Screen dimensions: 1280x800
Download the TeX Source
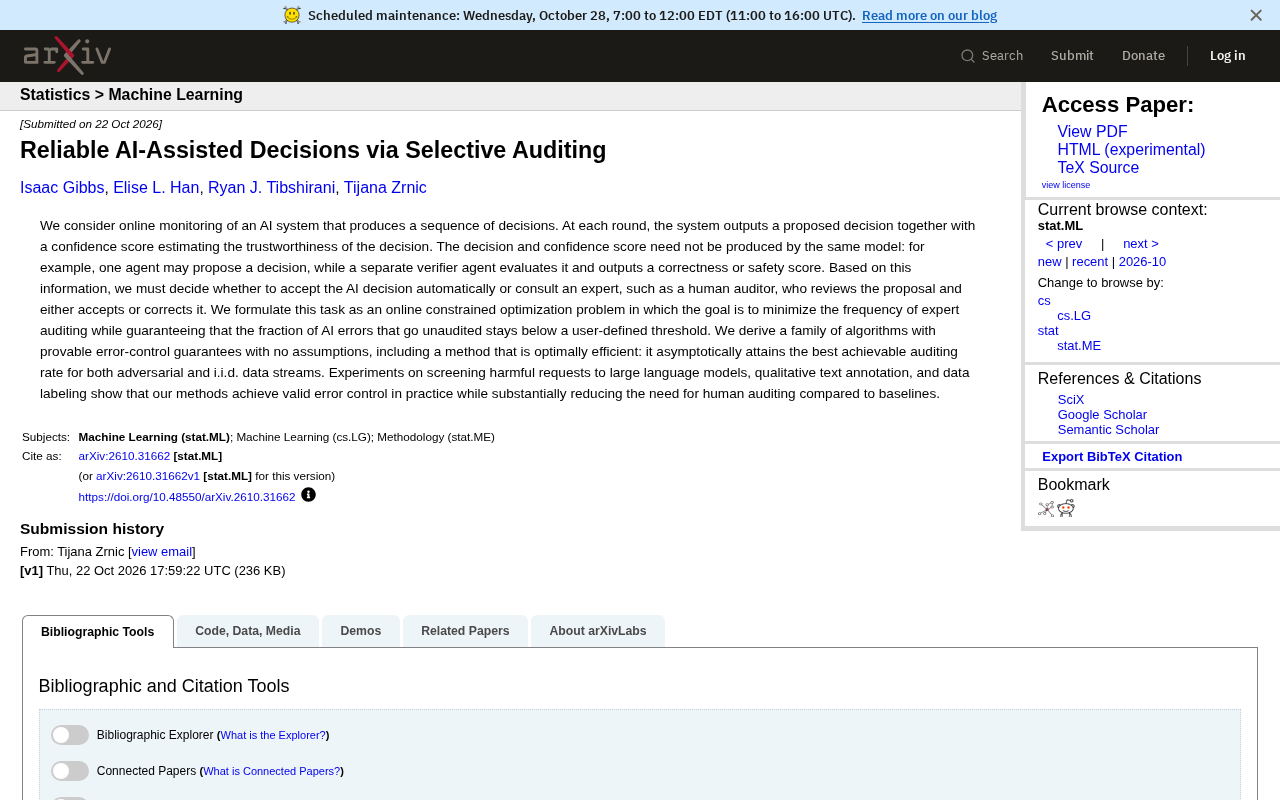click(1098, 168)
